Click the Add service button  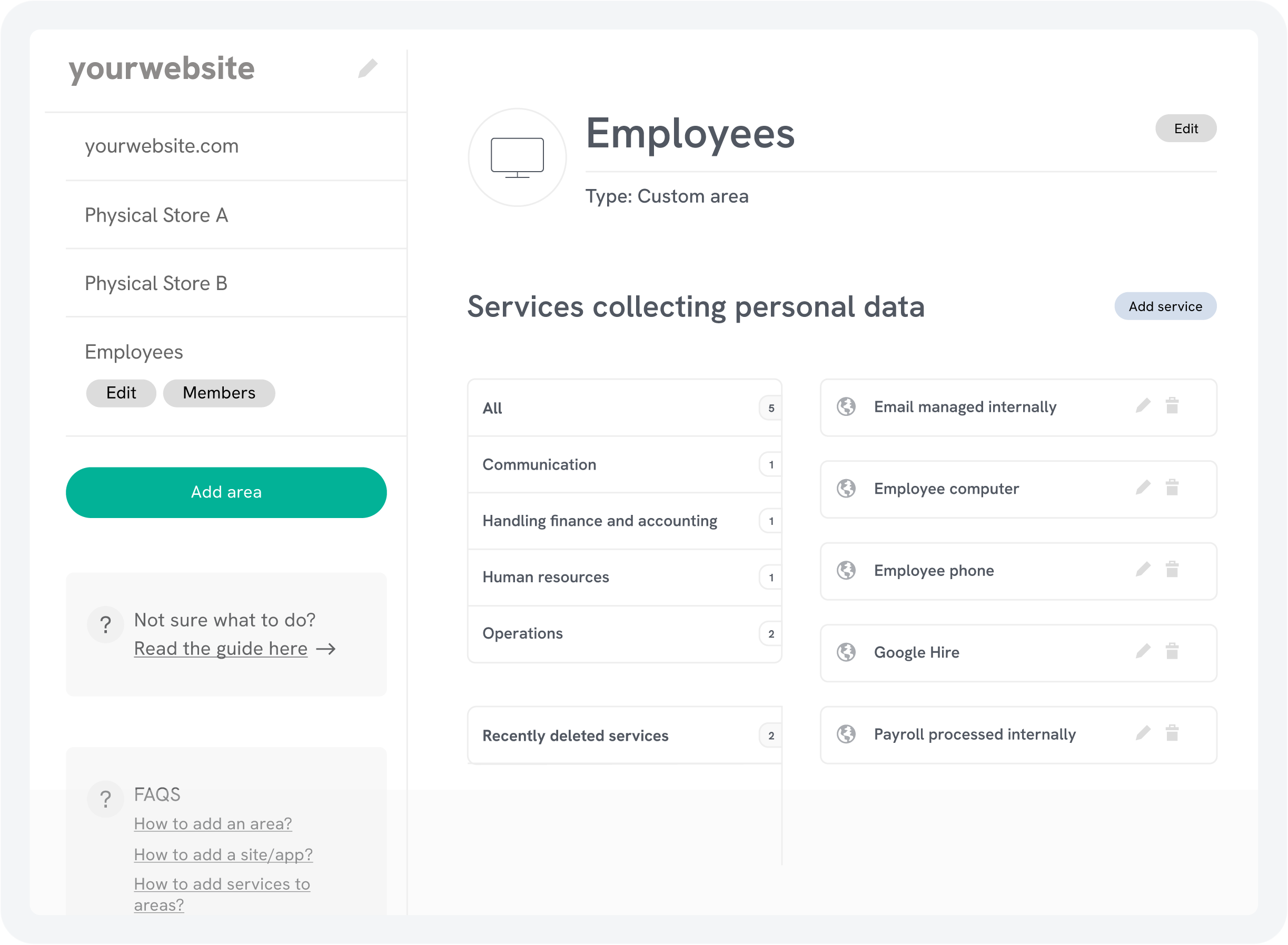[1164, 306]
